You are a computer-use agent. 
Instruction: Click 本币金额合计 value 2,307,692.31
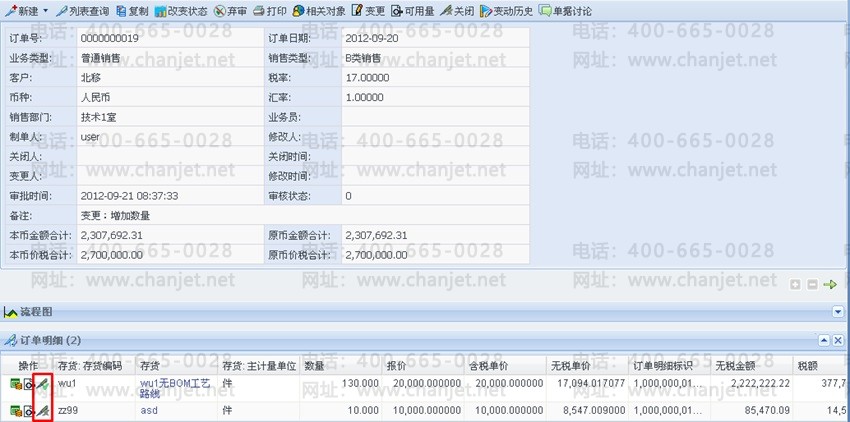point(112,235)
